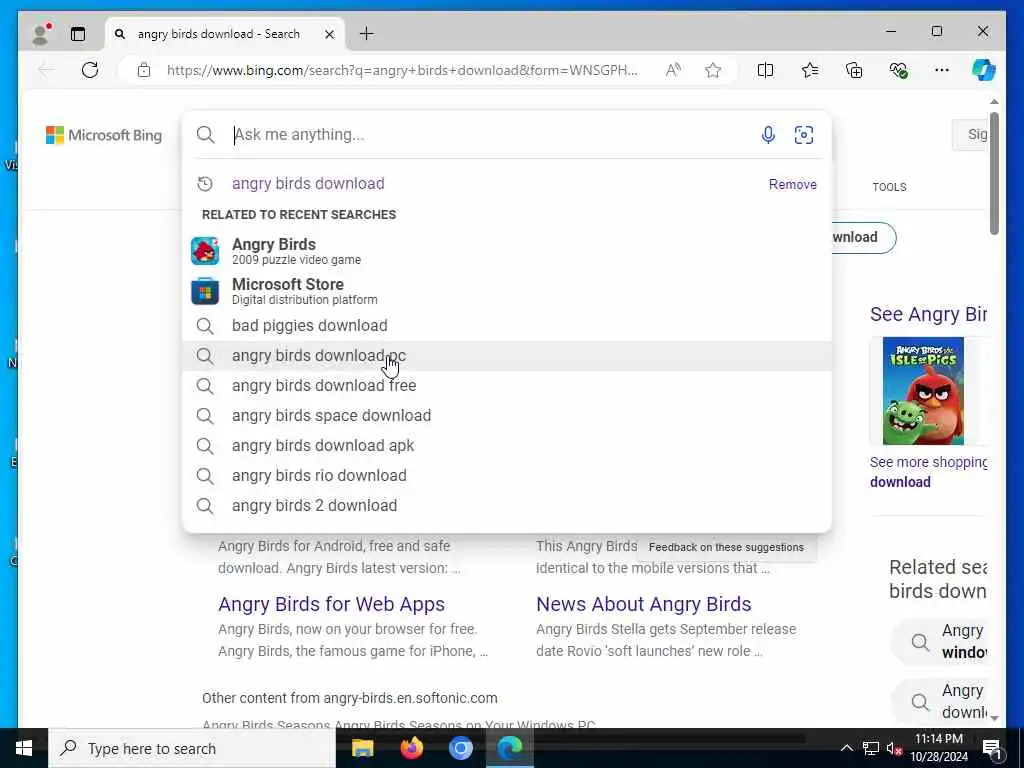
Task: Click the search magnifier icon in search box
Action: 206,135
